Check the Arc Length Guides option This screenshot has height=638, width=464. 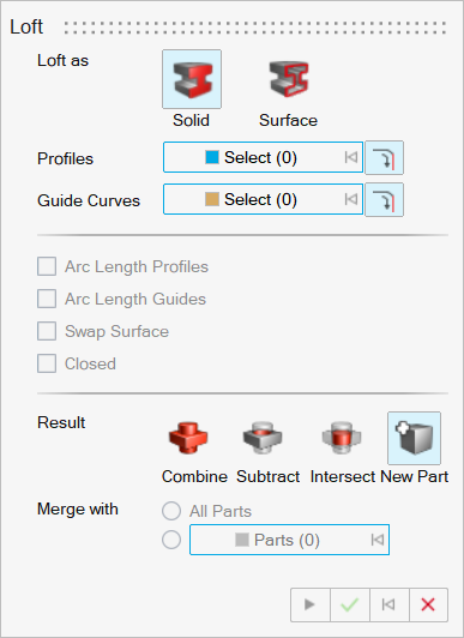47,299
